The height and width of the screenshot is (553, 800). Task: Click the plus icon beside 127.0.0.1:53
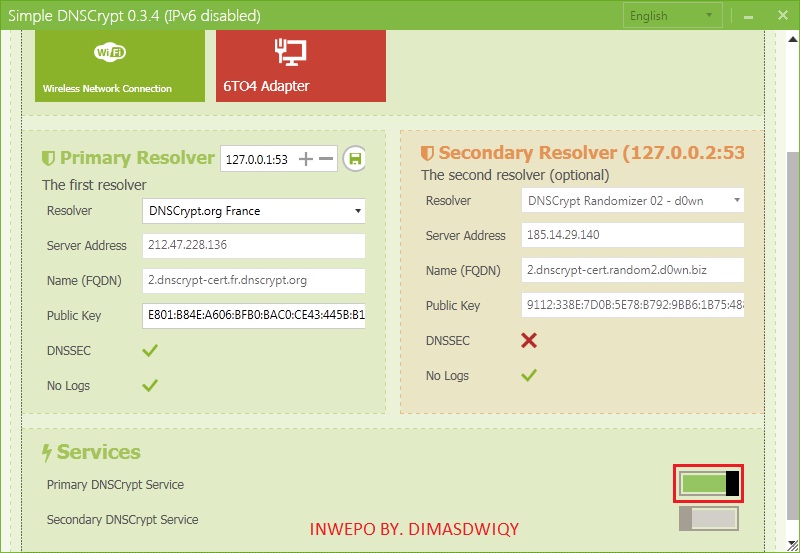[x=306, y=159]
